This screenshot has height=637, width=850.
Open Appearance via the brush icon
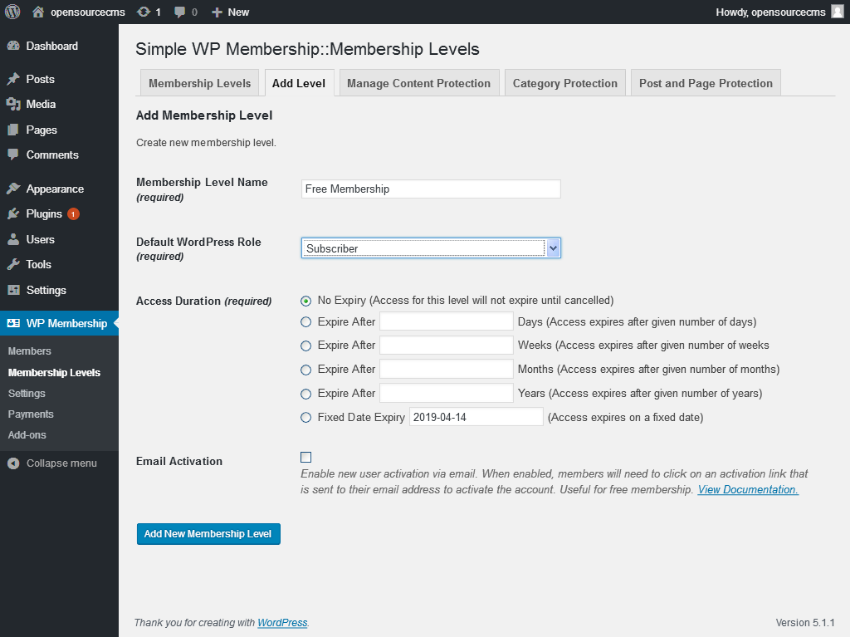[x=14, y=188]
